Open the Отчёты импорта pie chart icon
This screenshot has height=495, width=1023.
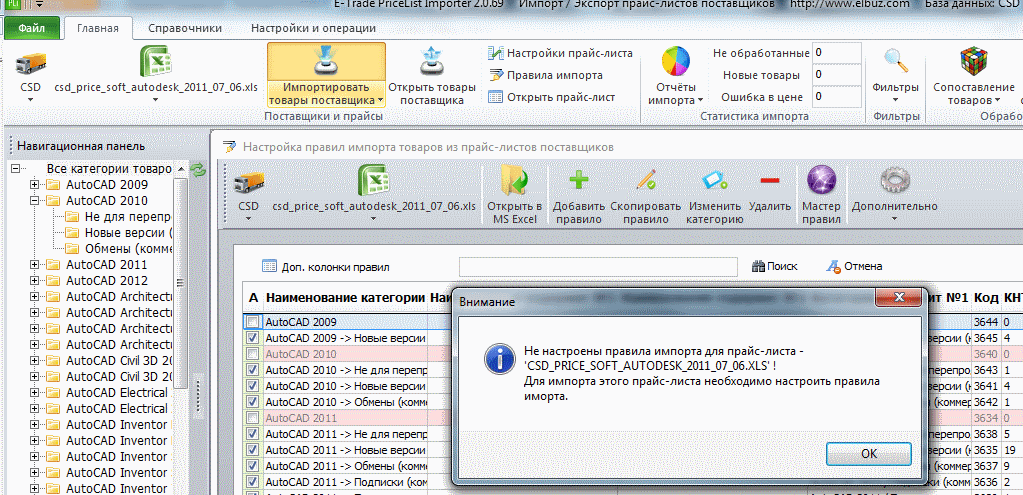pos(676,62)
